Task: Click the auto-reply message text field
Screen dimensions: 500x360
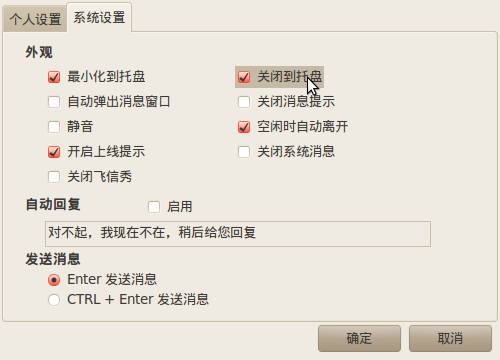Action: 238,234
